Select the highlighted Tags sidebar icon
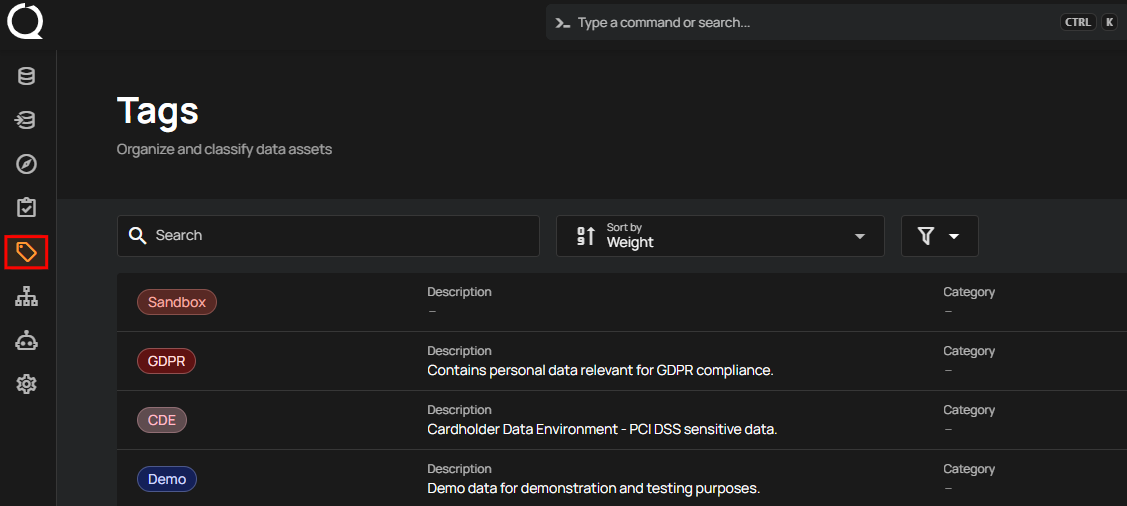Screen dimensions: 1127x506 tap(27, 252)
